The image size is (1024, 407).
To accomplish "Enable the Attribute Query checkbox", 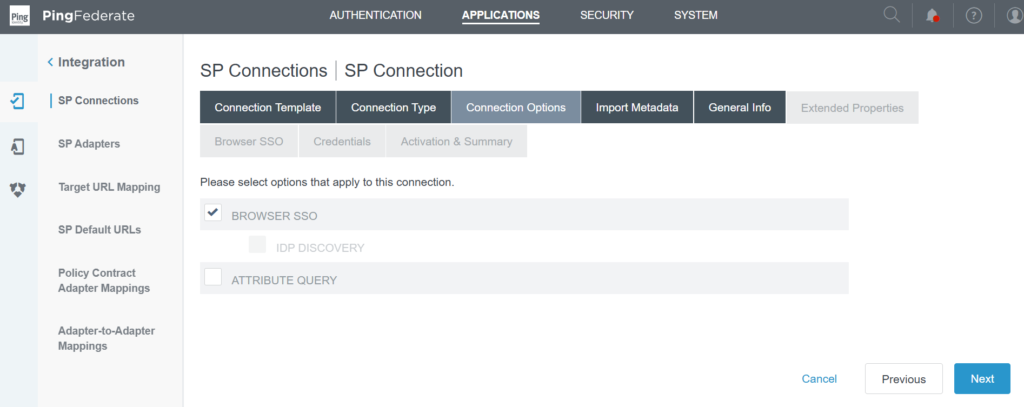I will click(213, 277).
